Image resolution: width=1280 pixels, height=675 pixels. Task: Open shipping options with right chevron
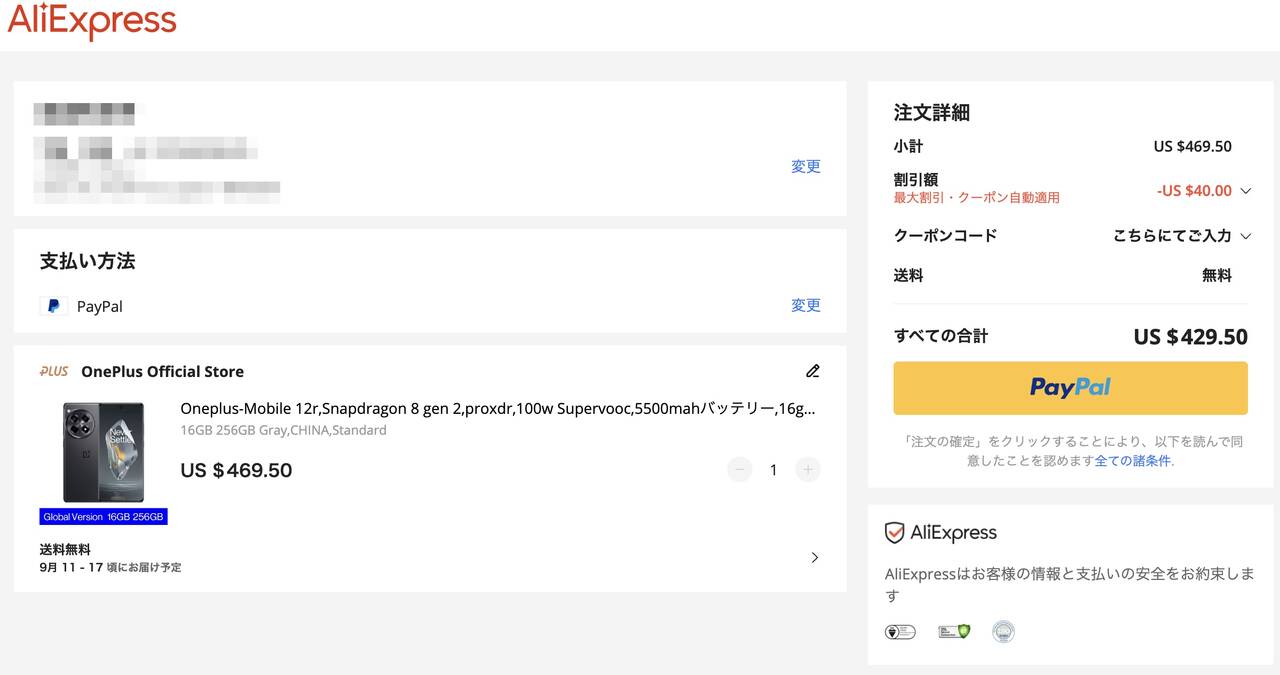point(814,557)
